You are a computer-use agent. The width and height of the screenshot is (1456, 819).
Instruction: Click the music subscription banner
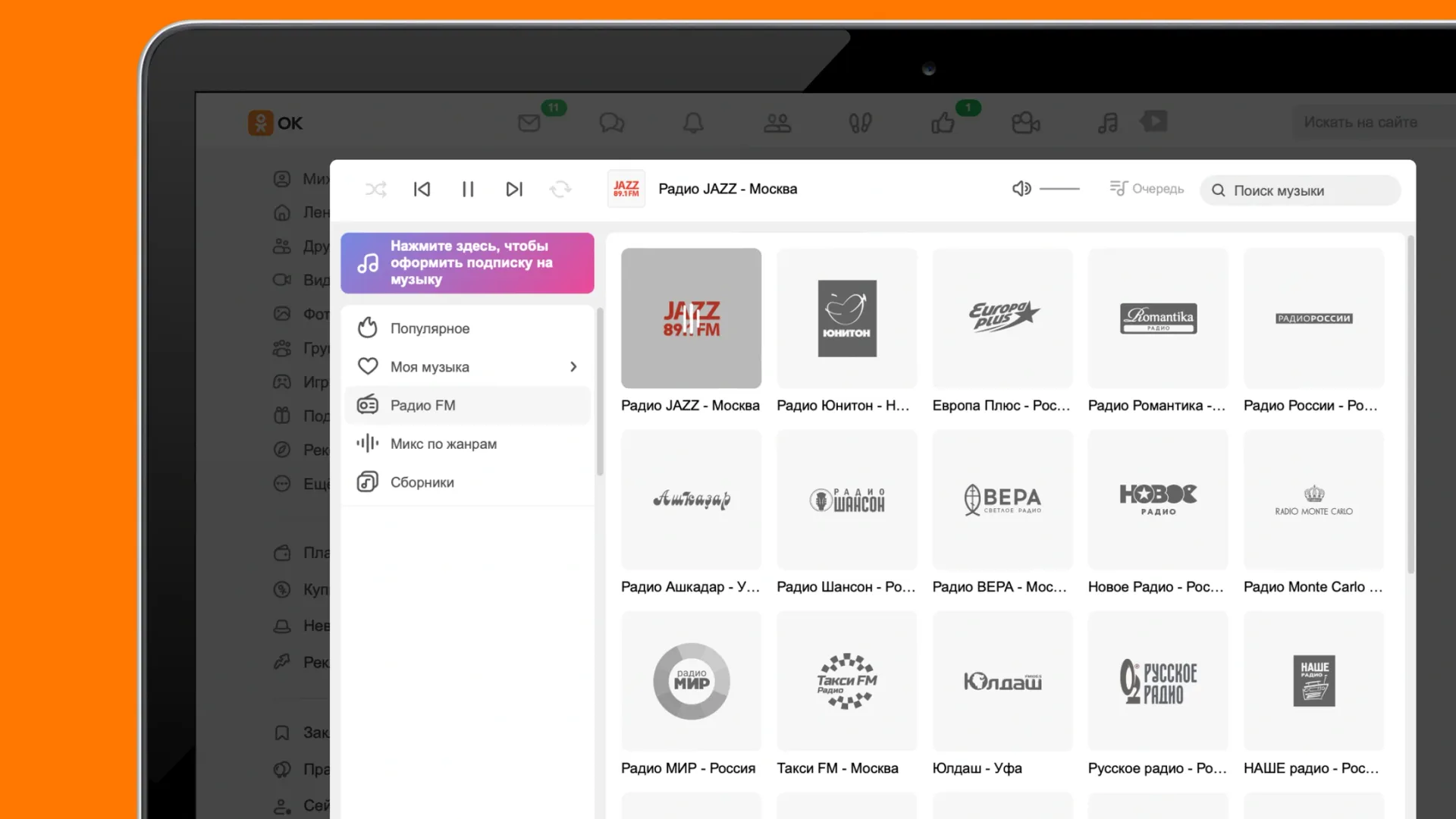click(467, 263)
